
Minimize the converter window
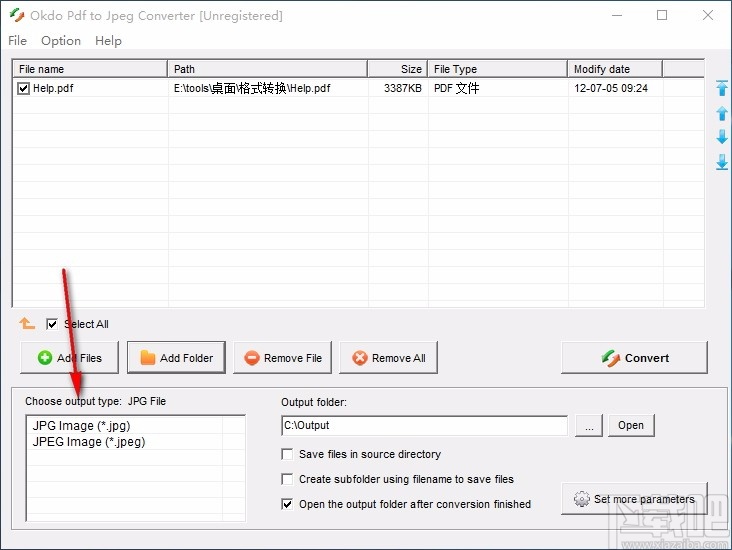tap(617, 15)
